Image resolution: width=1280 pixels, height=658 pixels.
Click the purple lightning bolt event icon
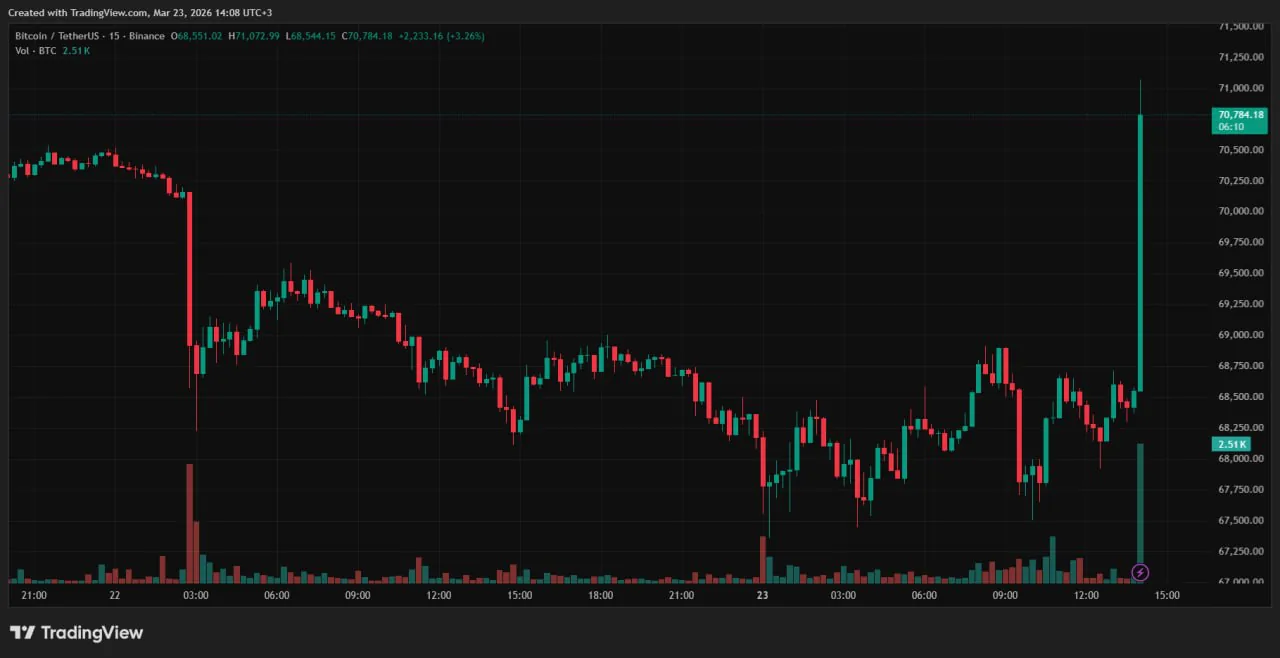(x=1140, y=572)
